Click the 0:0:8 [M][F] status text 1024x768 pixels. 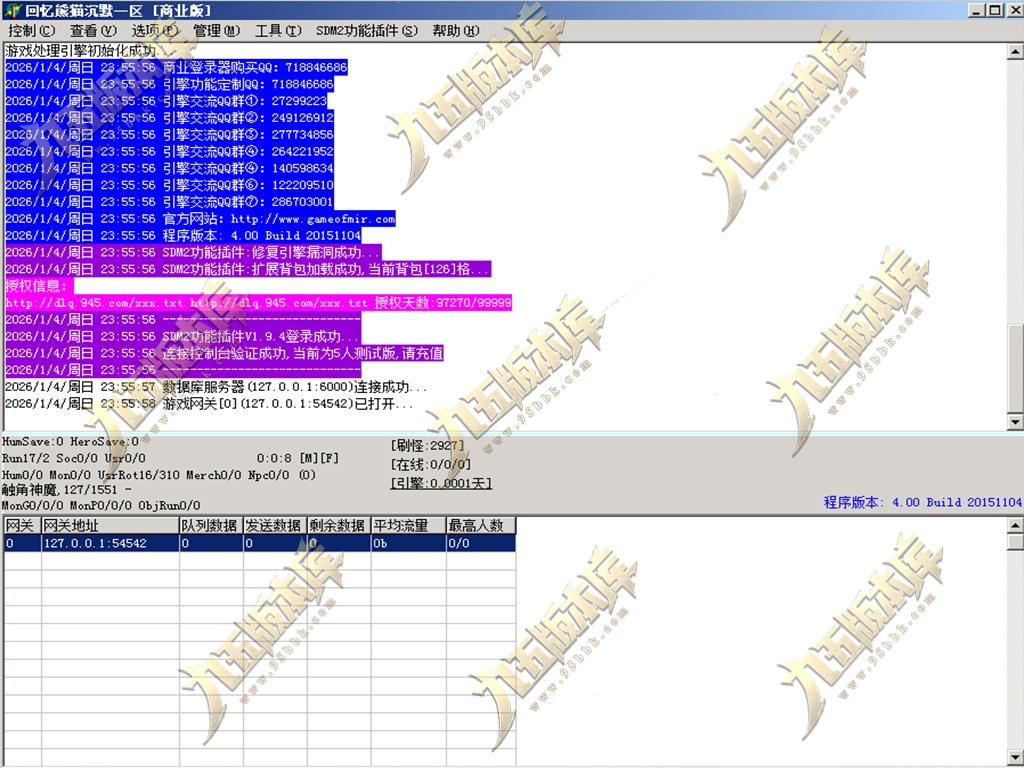[x=298, y=458]
